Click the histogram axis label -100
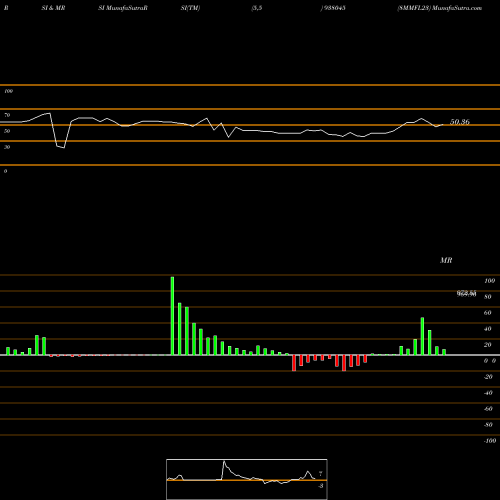The height and width of the screenshot is (500, 500). tap(490, 441)
